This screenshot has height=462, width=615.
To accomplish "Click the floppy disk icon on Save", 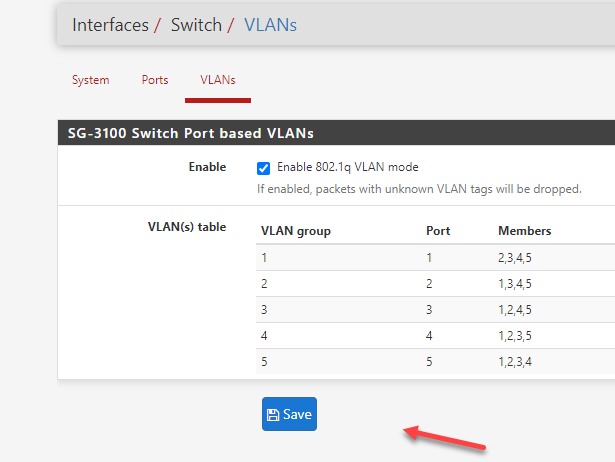I will coord(273,415).
